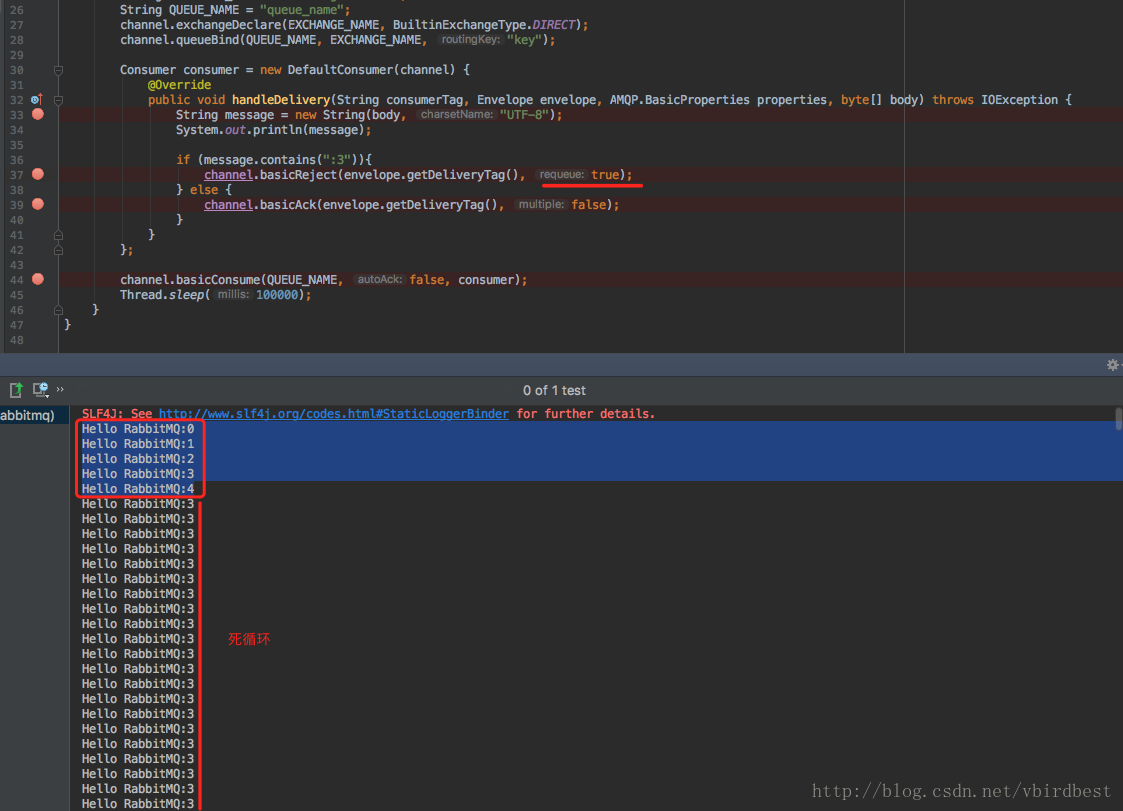The width and height of the screenshot is (1123, 811).
Task: Click the '0 of 1 test' status text
Action: tap(554, 390)
